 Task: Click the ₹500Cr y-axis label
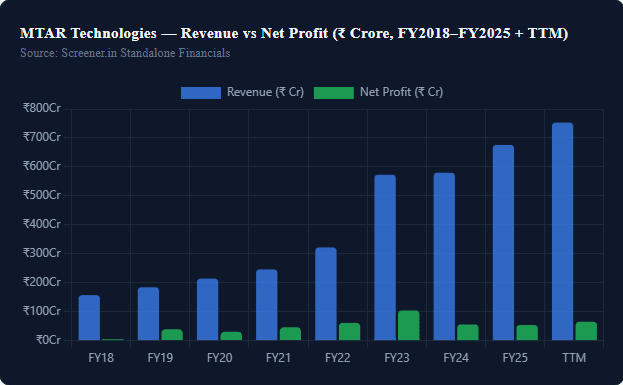tap(42, 195)
